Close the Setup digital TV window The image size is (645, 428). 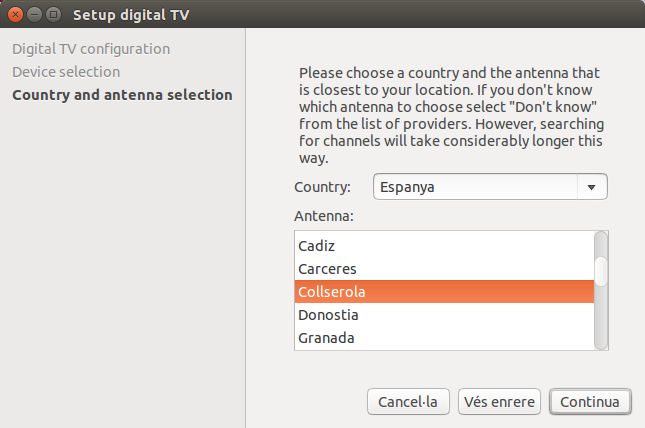point(15,15)
